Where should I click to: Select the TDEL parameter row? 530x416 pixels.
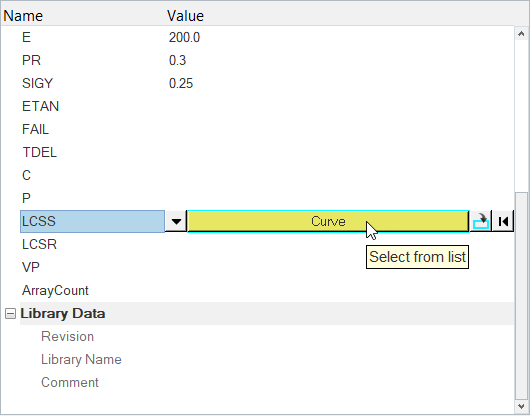pos(267,152)
